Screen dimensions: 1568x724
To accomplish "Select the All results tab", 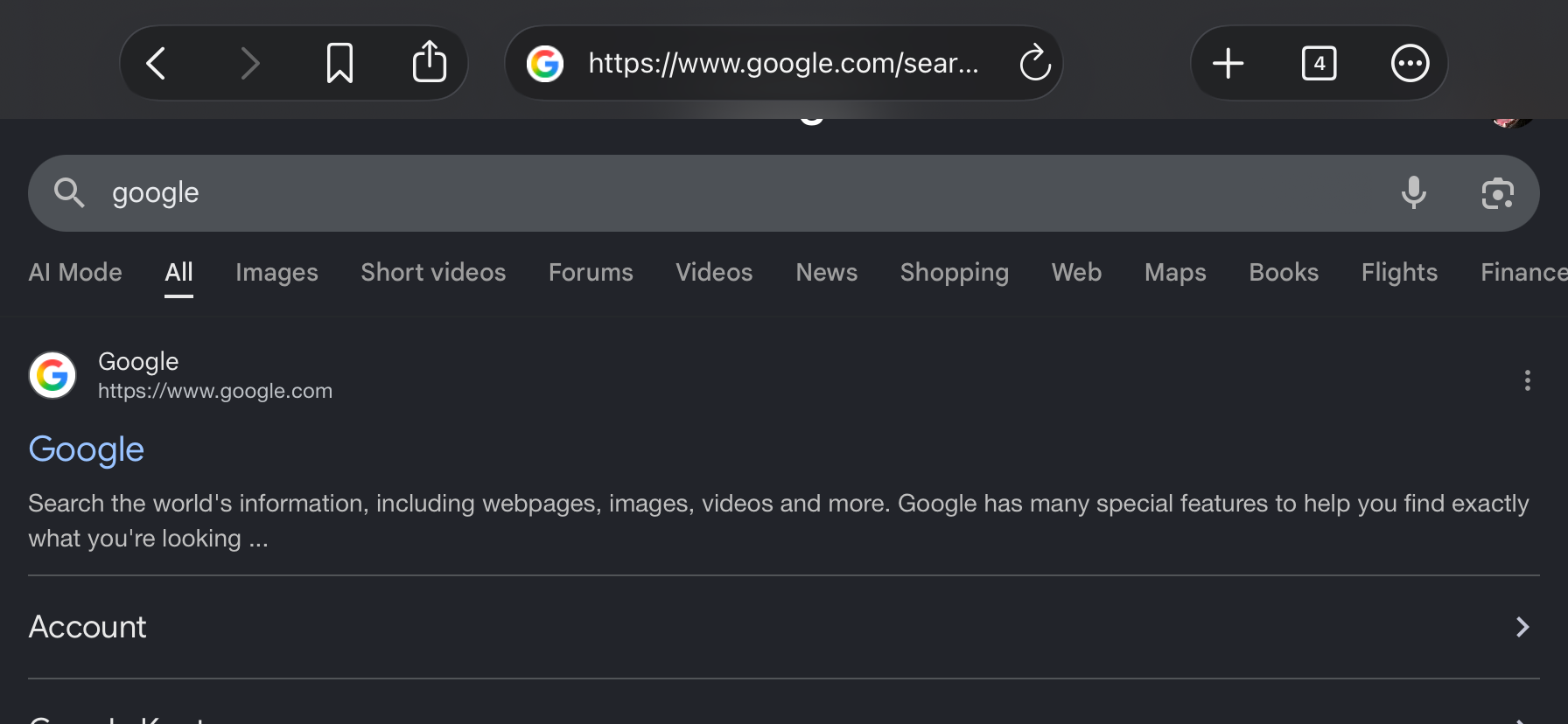I will pos(178,273).
